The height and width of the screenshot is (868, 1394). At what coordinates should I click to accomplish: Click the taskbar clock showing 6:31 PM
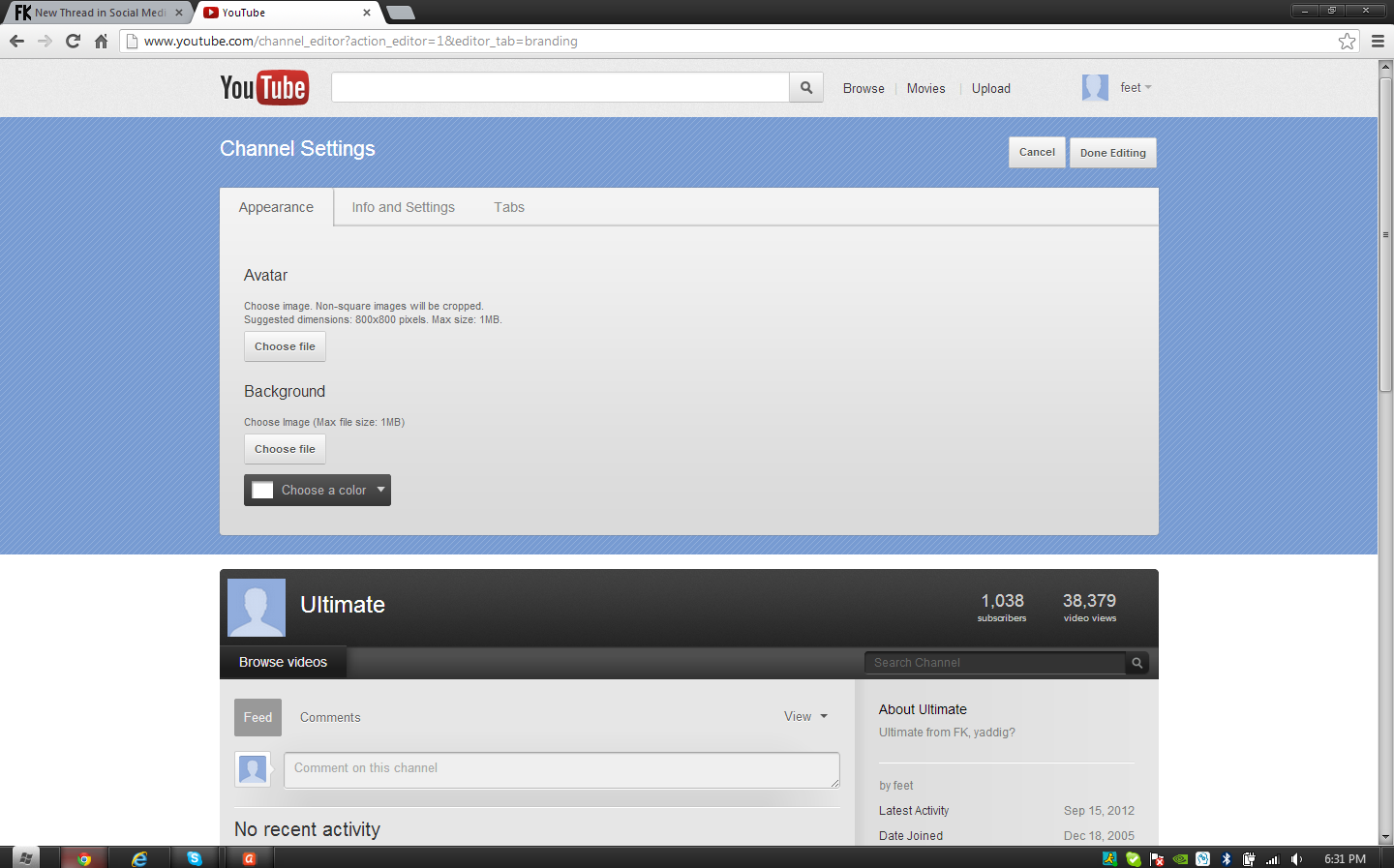pyautogui.click(x=1345, y=859)
